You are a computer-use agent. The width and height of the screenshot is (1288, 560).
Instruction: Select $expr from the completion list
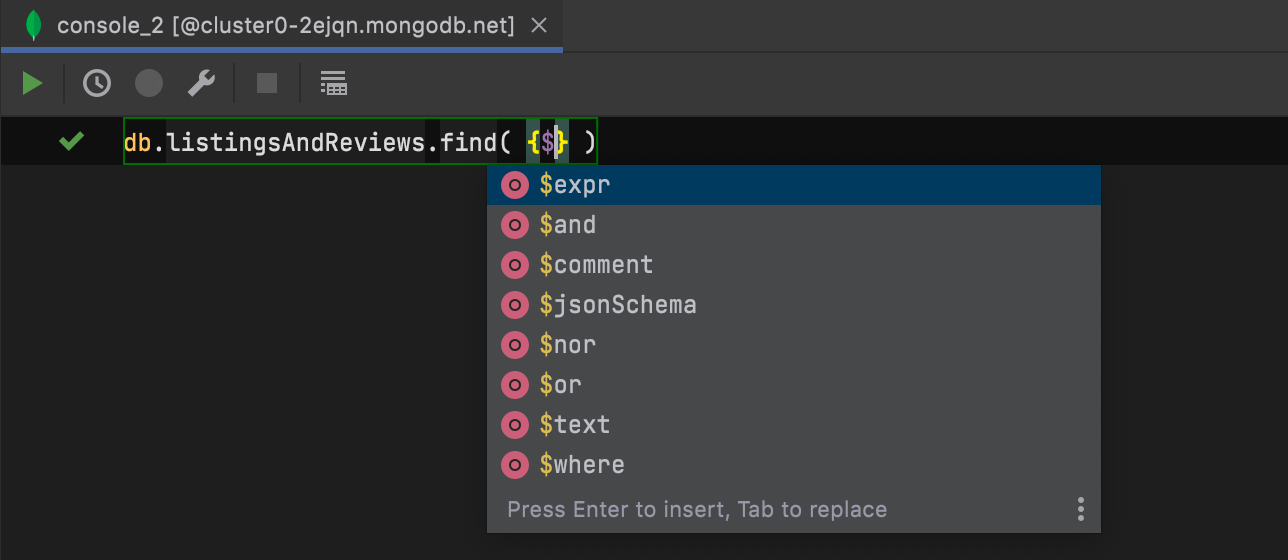coord(575,185)
